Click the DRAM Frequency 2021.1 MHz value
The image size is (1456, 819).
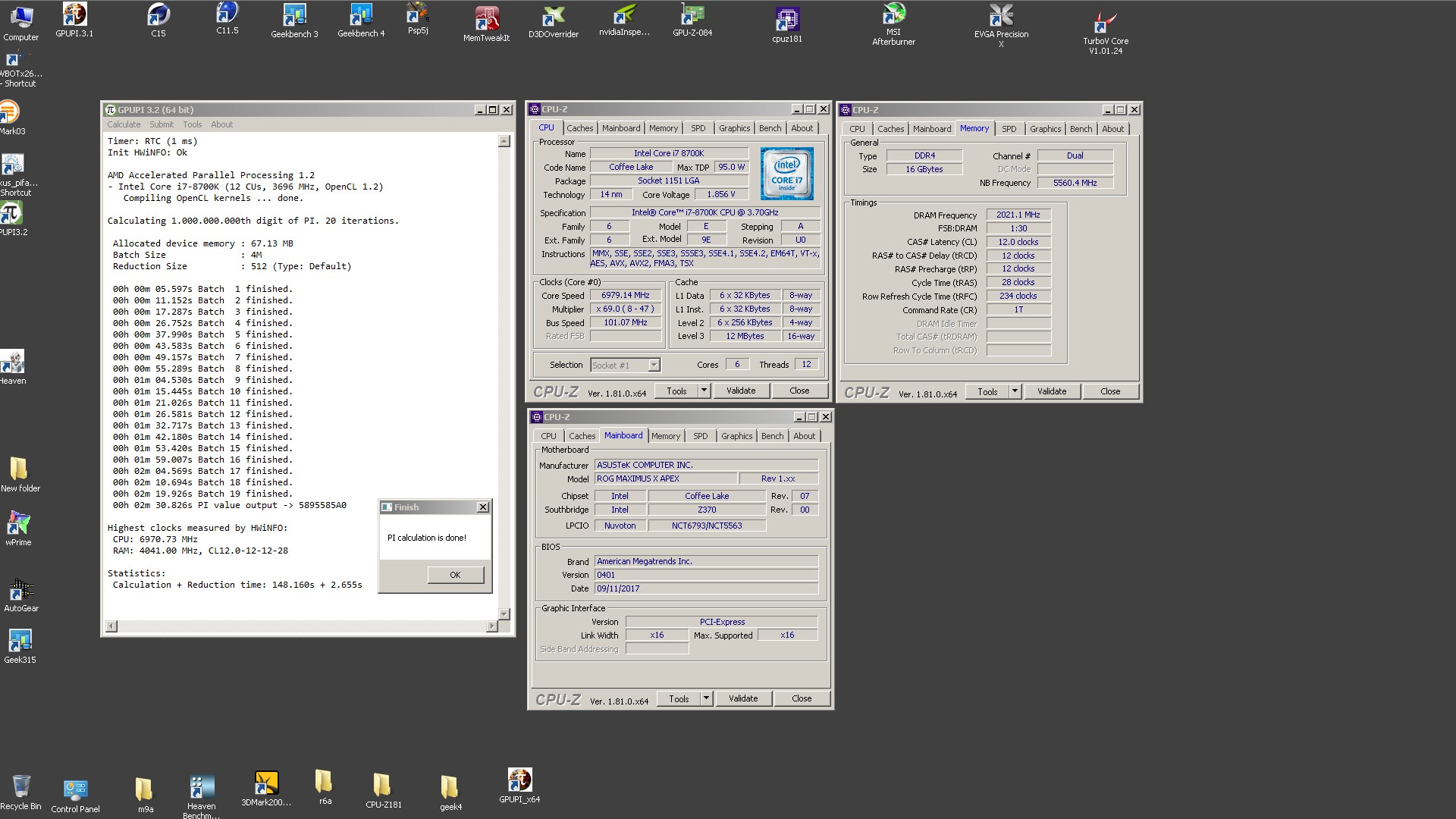[x=1018, y=215]
